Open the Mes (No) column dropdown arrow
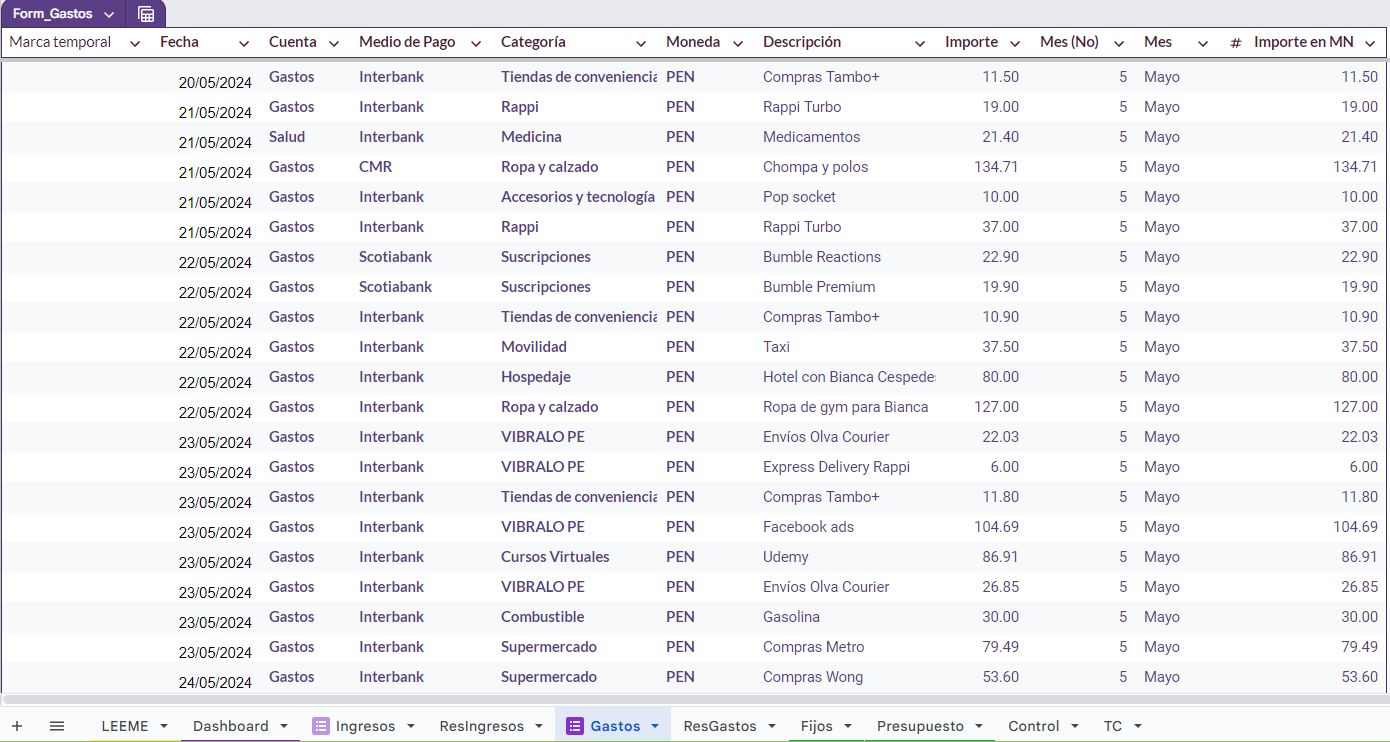The width and height of the screenshot is (1390, 742). [1119, 43]
